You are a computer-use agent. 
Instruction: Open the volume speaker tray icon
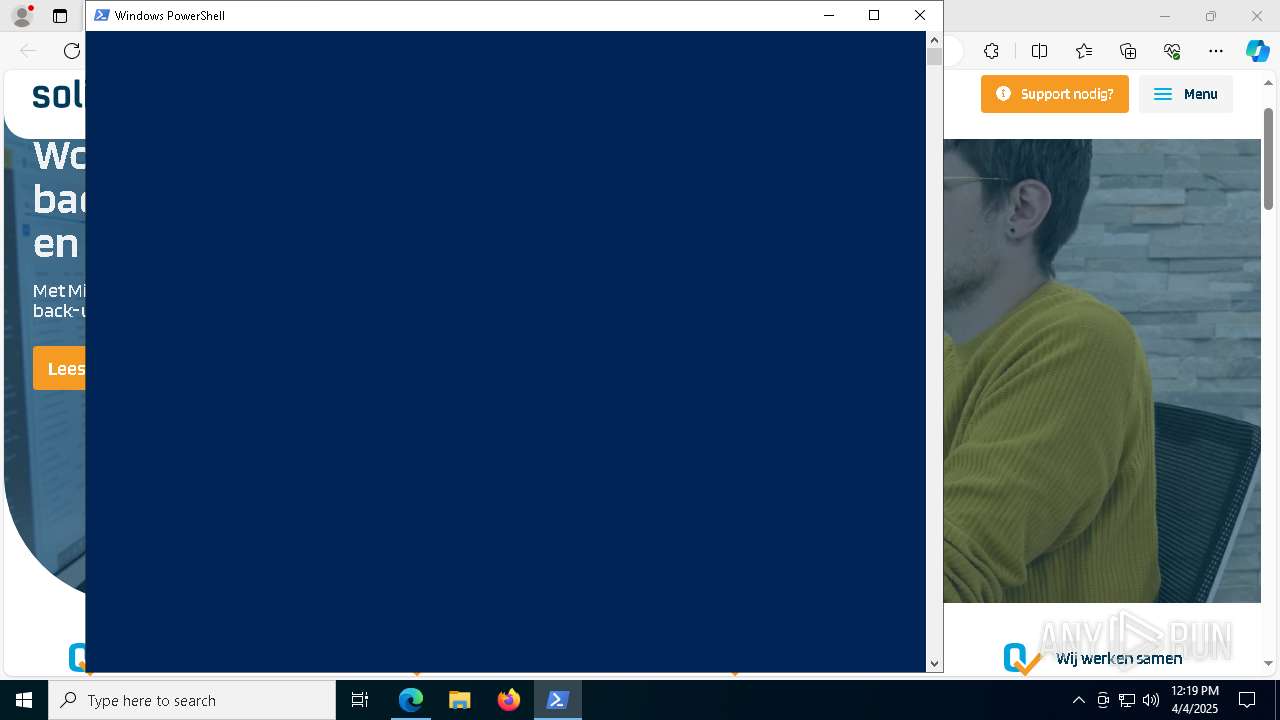[1151, 700]
